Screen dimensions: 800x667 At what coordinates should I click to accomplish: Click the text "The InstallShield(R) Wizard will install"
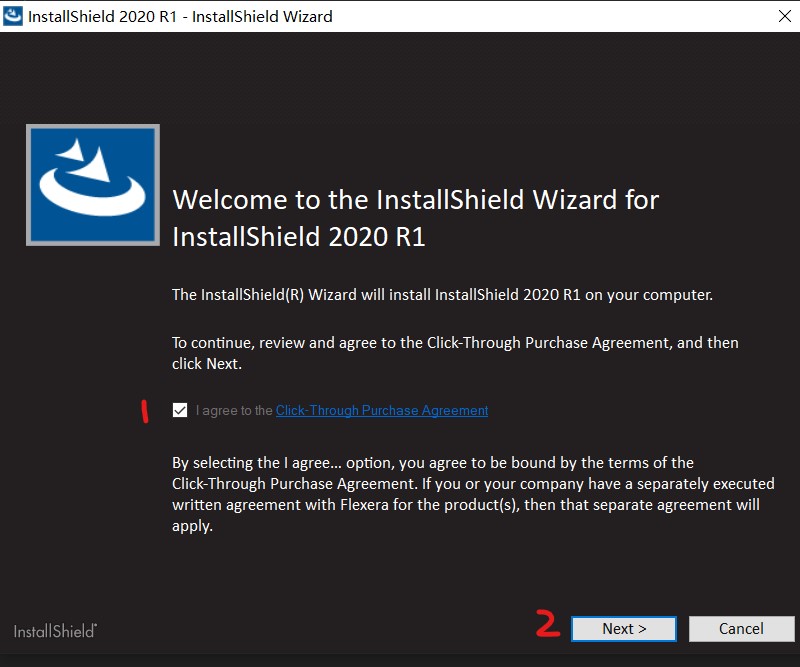click(x=304, y=295)
